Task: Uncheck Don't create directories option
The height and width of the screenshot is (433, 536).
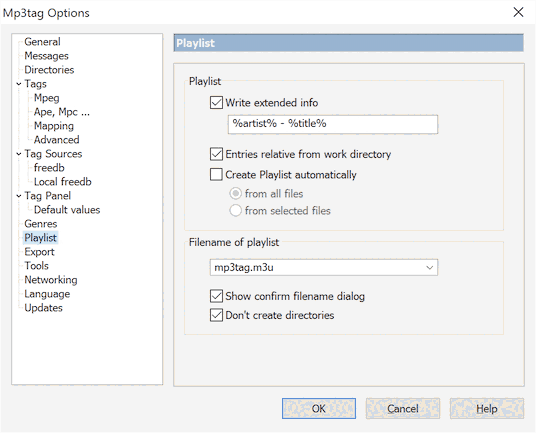Action: point(216,315)
